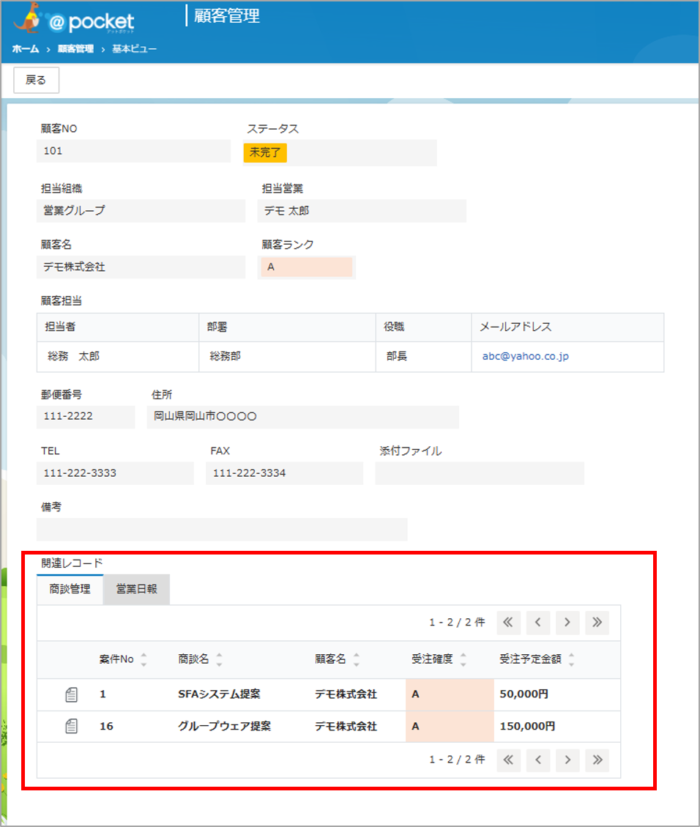
Task: Click the 郵便番号 field 111-2222
Action: click(85, 417)
